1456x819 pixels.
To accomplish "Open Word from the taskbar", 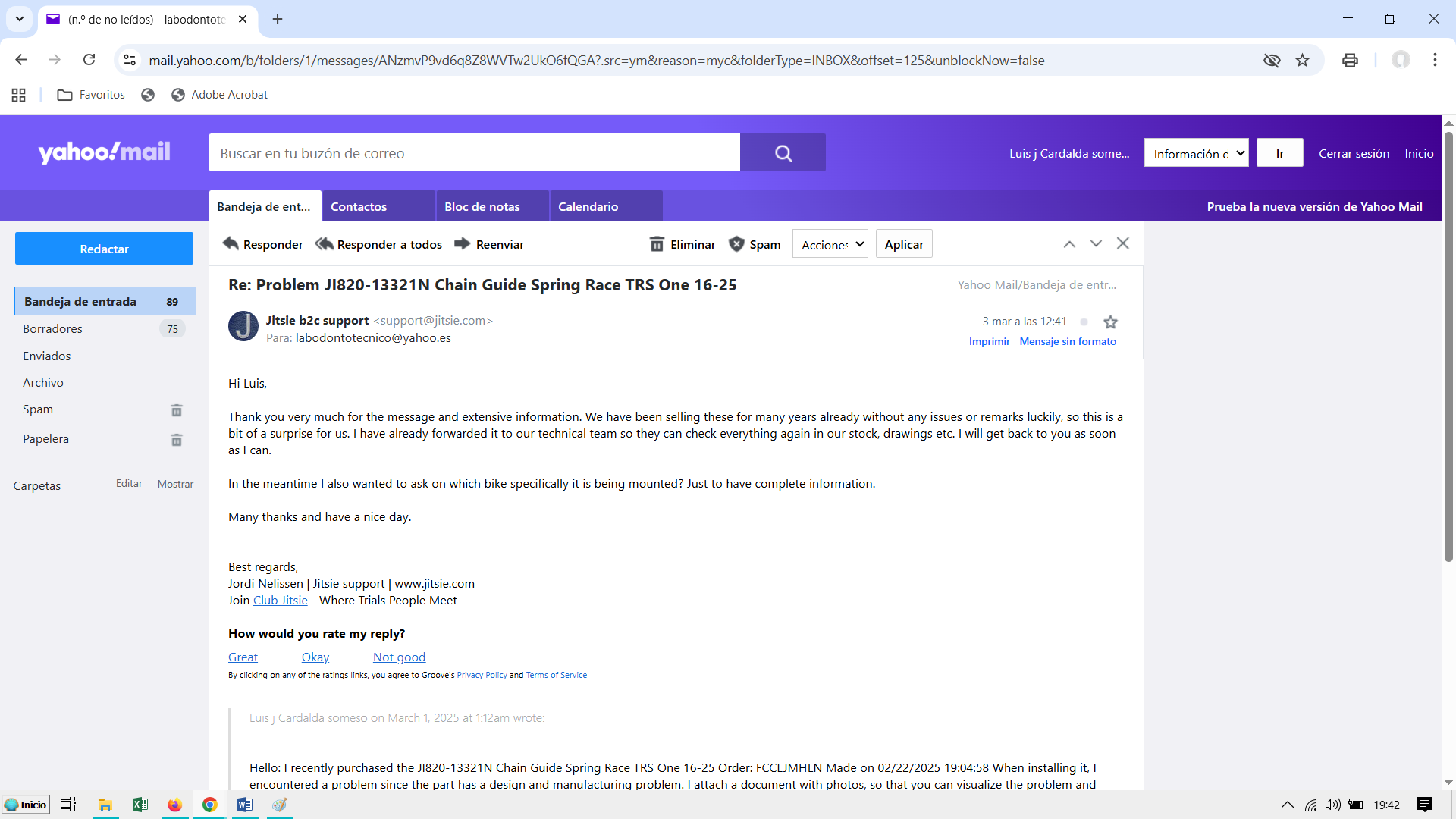I will [x=244, y=805].
